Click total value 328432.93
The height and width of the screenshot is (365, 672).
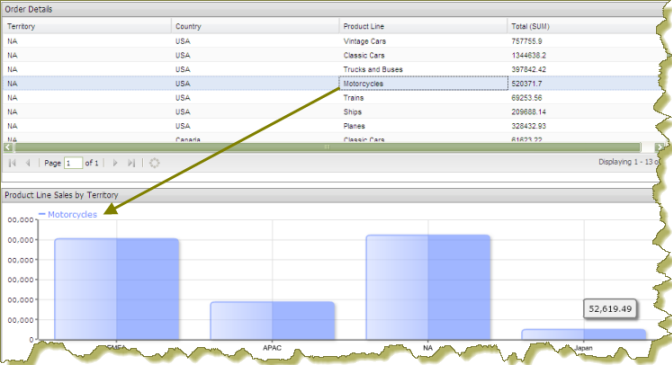(x=529, y=126)
